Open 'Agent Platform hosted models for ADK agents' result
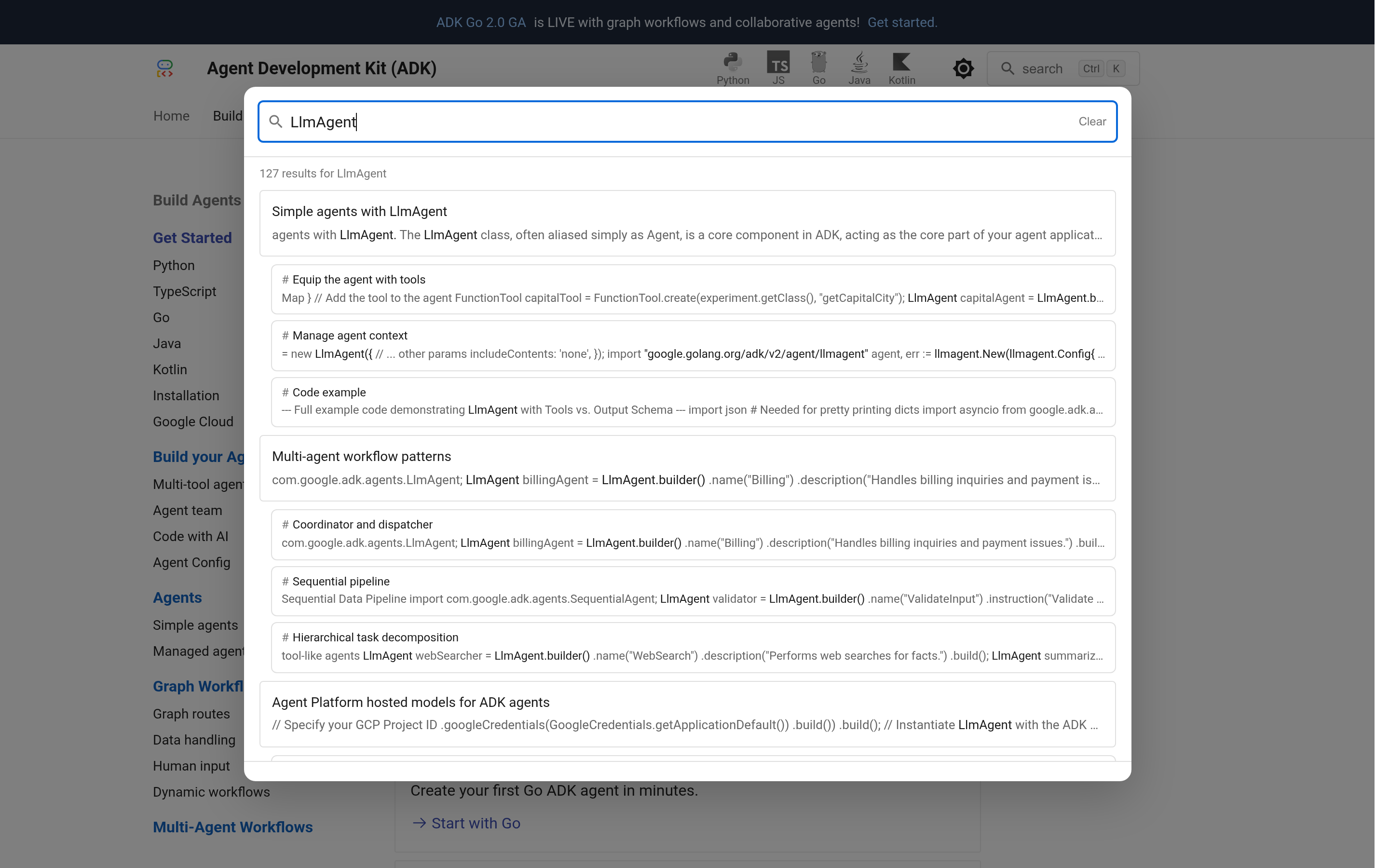The height and width of the screenshot is (868, 1389). tap(687, 714)
